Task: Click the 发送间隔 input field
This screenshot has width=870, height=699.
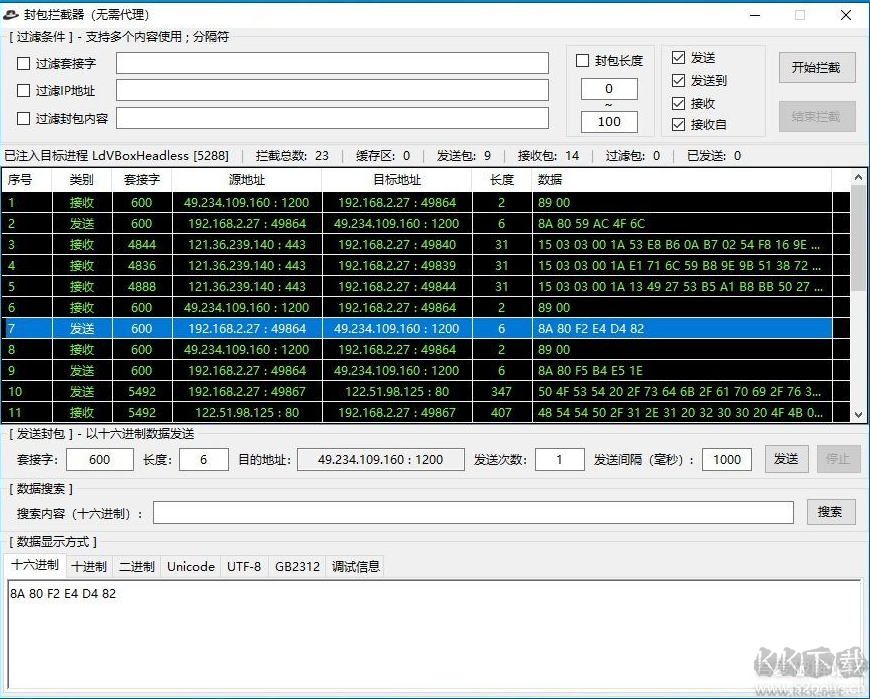Action: pos(726,459)
